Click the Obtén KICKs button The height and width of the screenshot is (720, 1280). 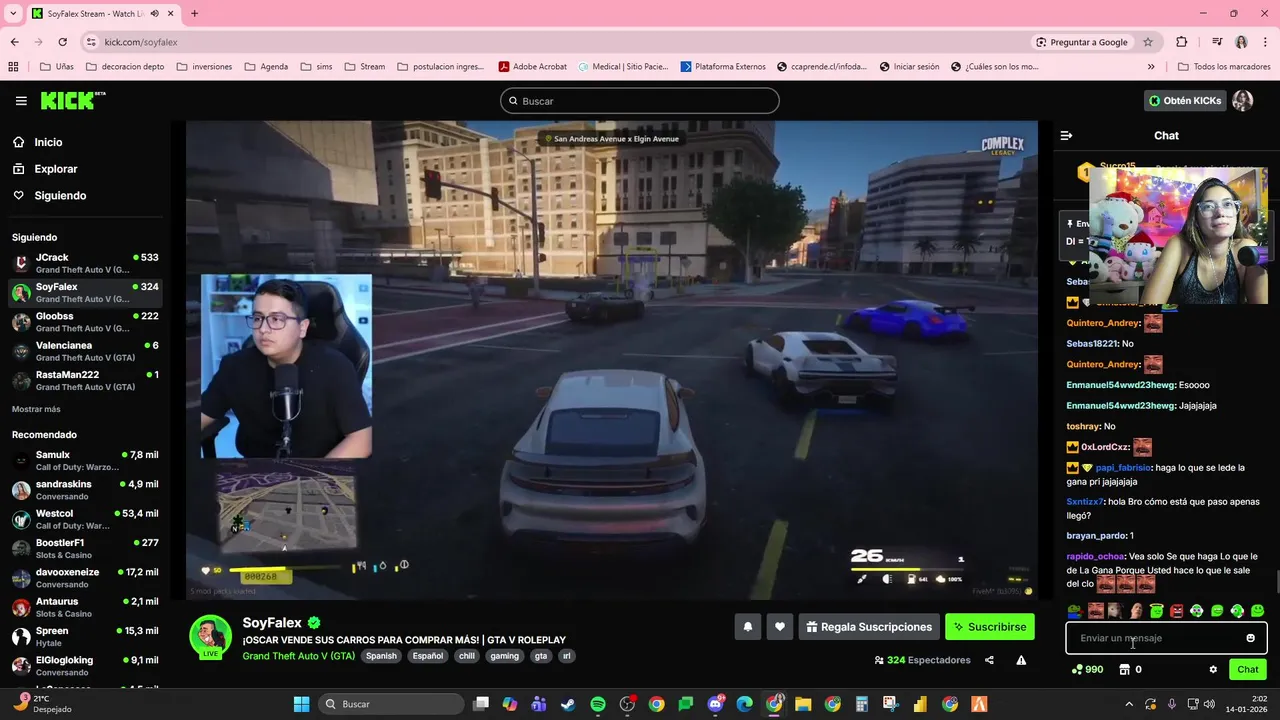point(1185,101)
